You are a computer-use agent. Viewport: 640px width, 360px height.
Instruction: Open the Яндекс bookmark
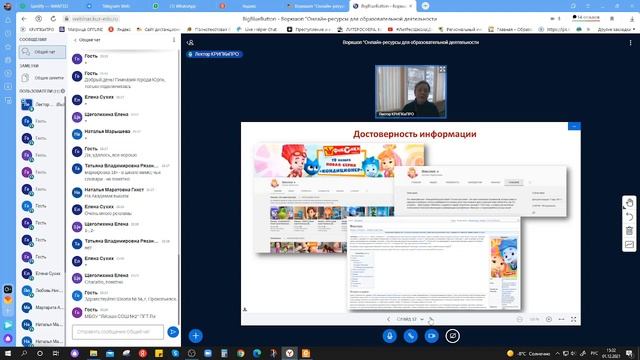click(120, 29)
